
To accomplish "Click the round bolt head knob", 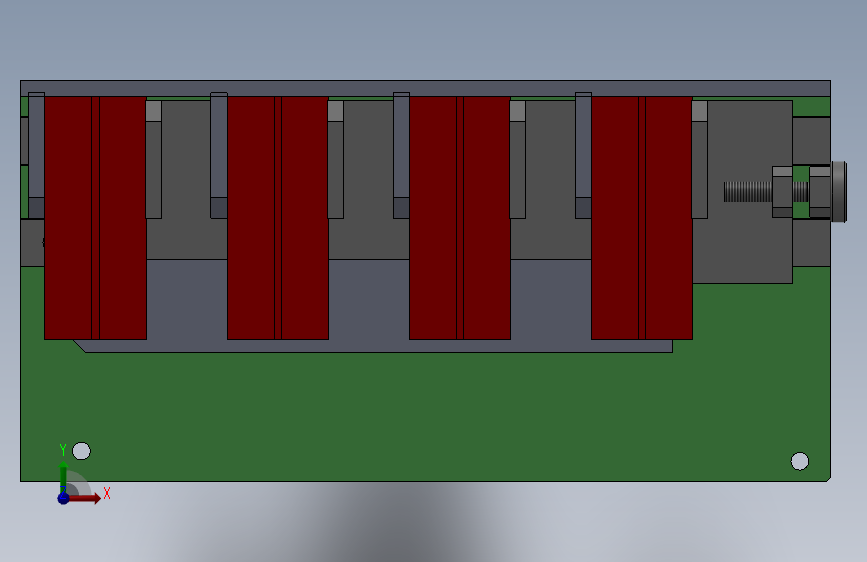I will click(839, 192).
